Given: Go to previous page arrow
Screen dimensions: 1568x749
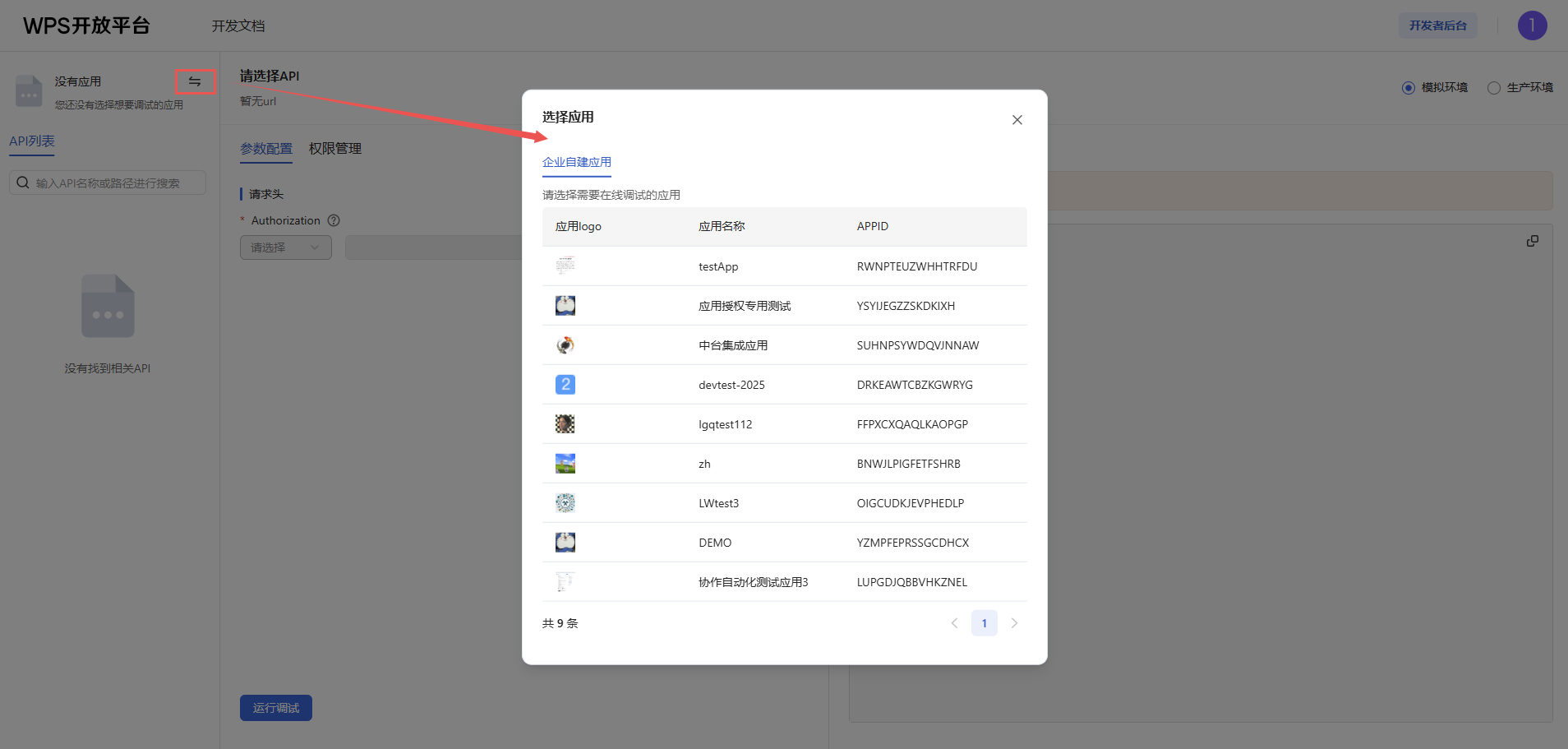Looking at the screenshot, I should (x=954, y=623).
